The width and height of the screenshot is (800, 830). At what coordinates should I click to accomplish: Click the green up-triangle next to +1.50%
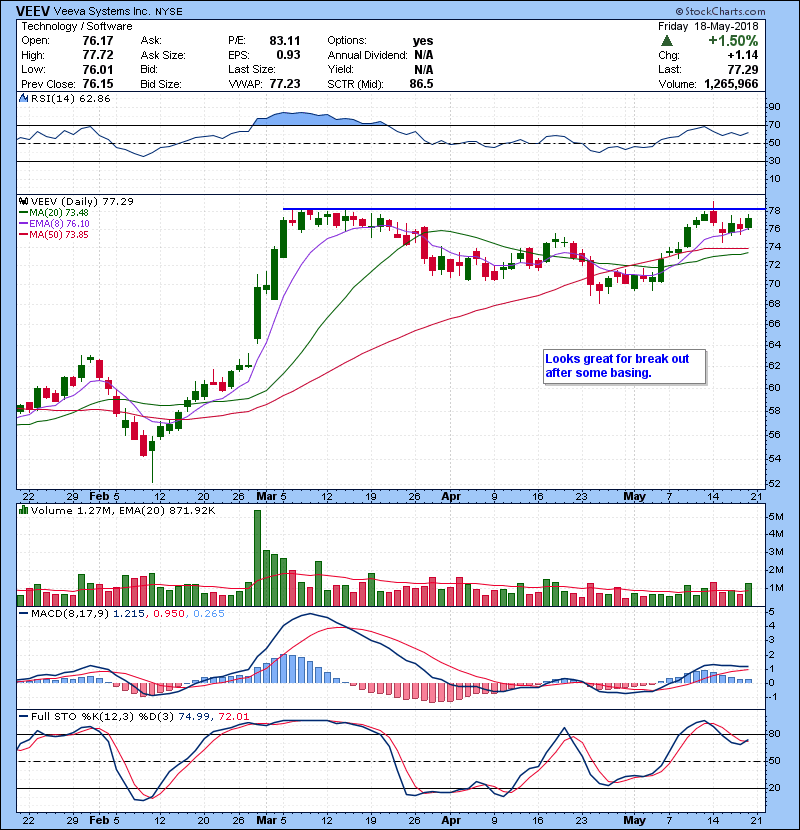click(x=667, y=41)
